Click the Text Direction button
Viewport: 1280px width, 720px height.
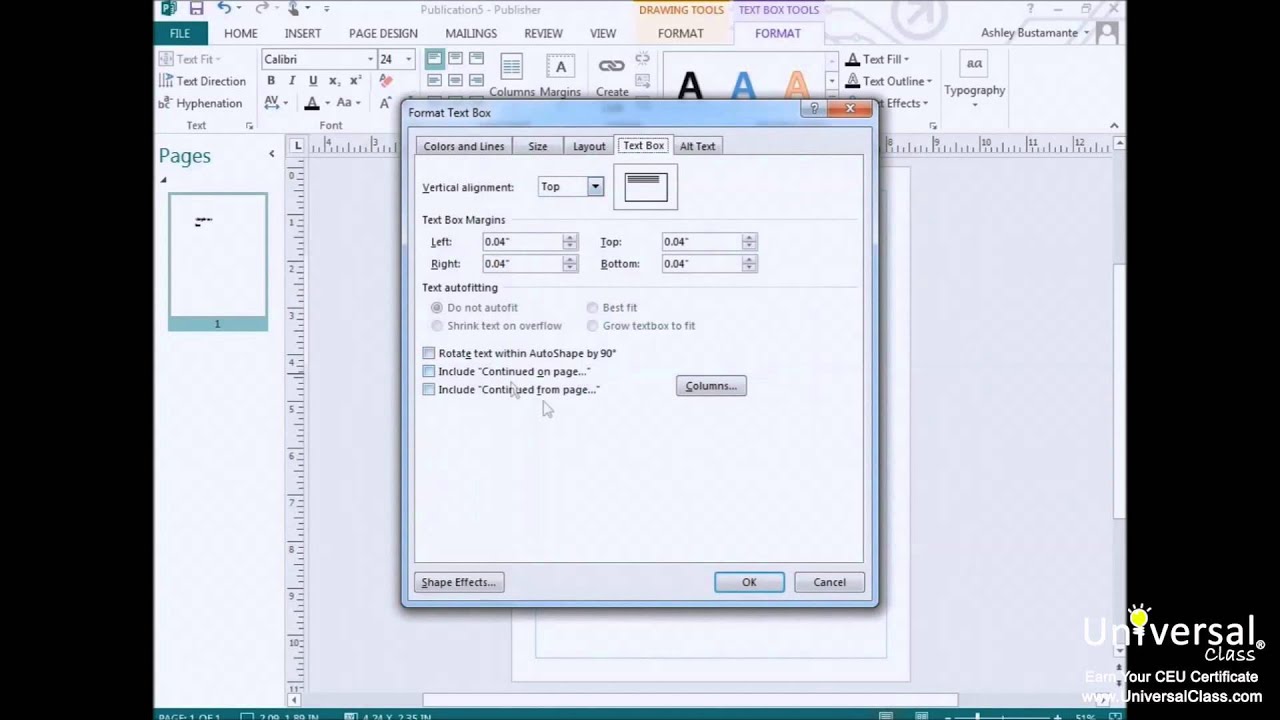pos(202,81)
